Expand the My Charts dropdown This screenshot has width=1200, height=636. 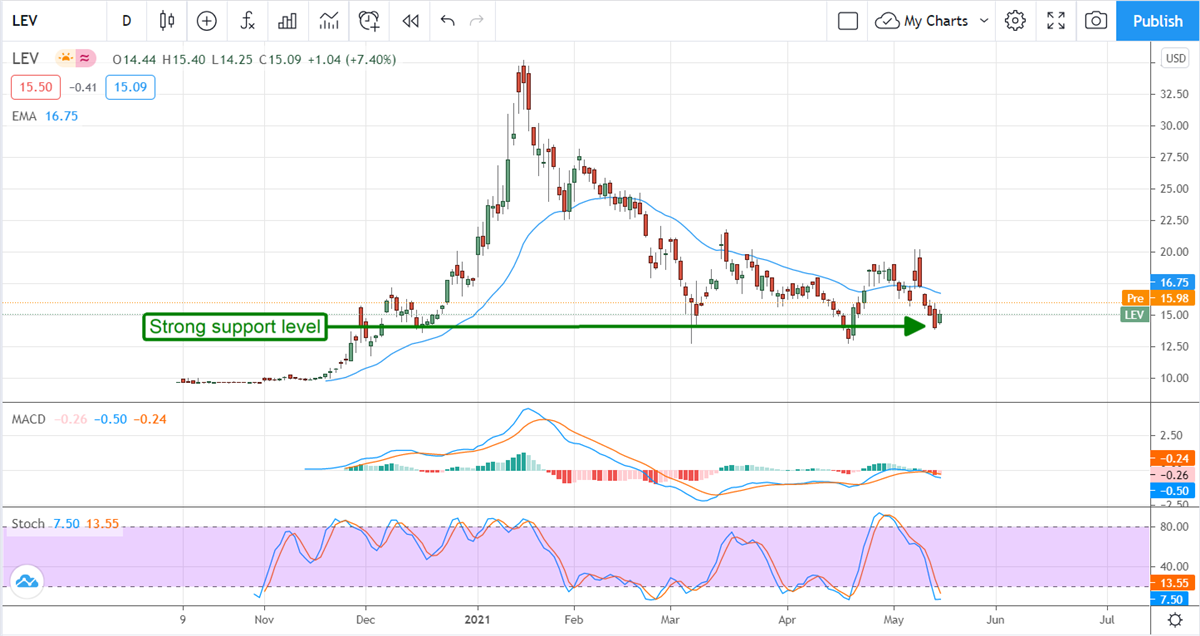click(932, 20)
